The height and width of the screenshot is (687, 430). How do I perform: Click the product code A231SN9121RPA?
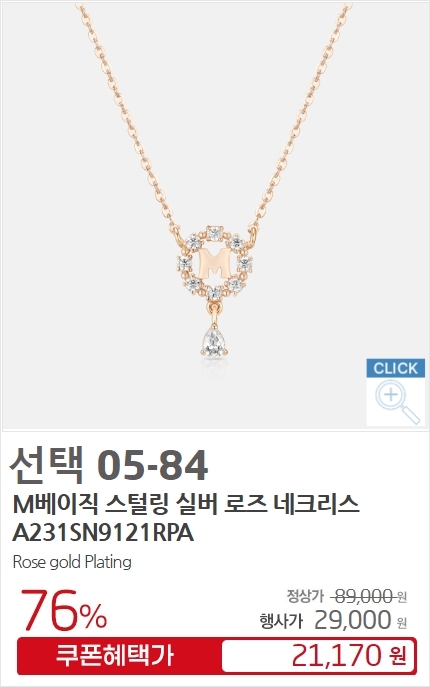coord(103,533)
